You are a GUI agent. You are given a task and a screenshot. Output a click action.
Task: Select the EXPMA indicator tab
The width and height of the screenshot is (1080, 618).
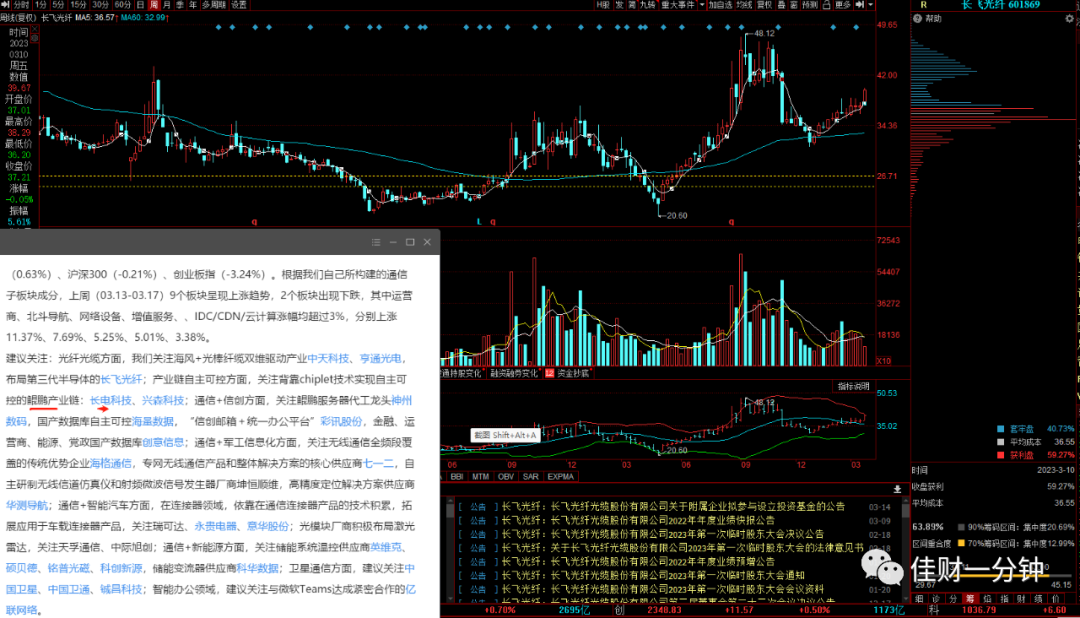[x=560, y=476]
